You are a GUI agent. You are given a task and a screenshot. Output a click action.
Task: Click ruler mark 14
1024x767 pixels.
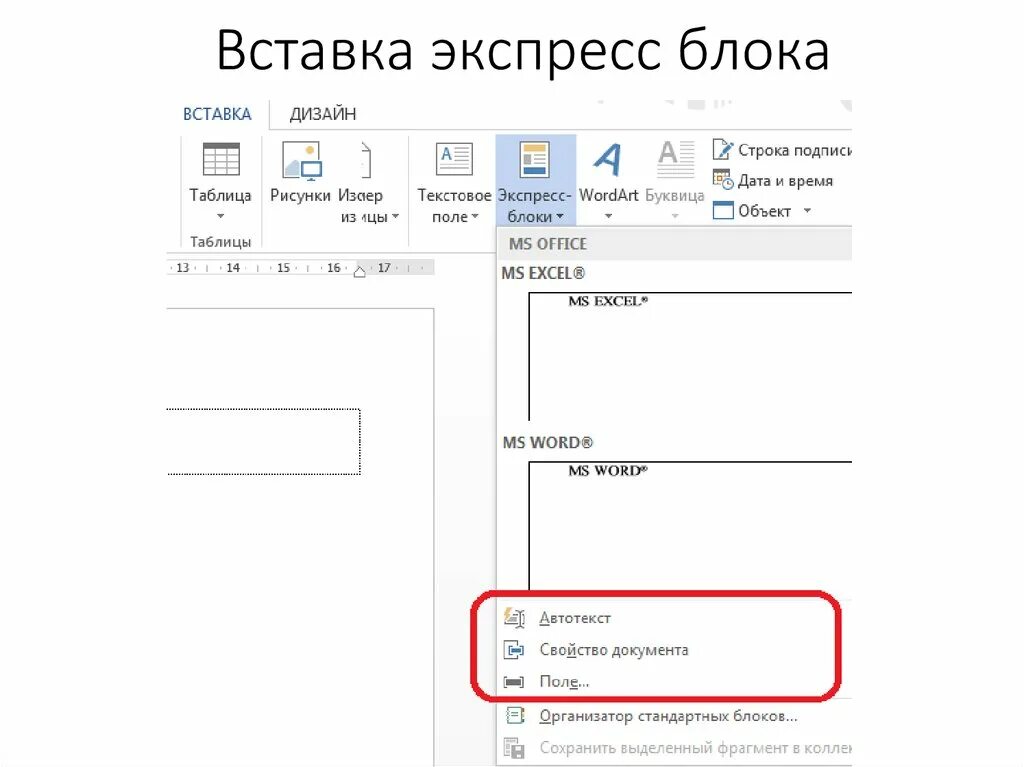tap(233, 268)
